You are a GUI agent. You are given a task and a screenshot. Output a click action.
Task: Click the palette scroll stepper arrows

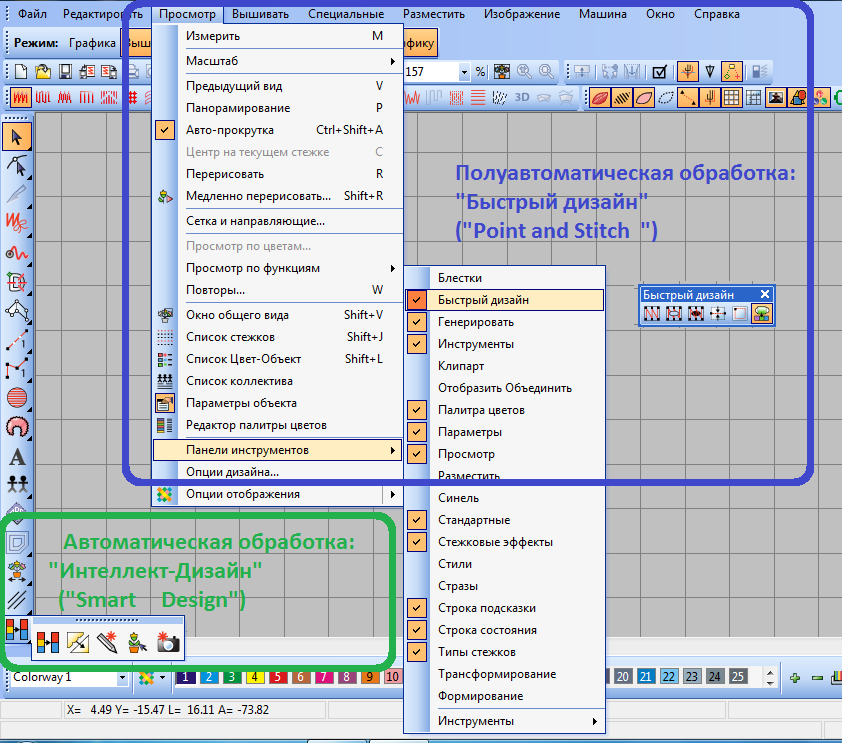pos(771,678)
